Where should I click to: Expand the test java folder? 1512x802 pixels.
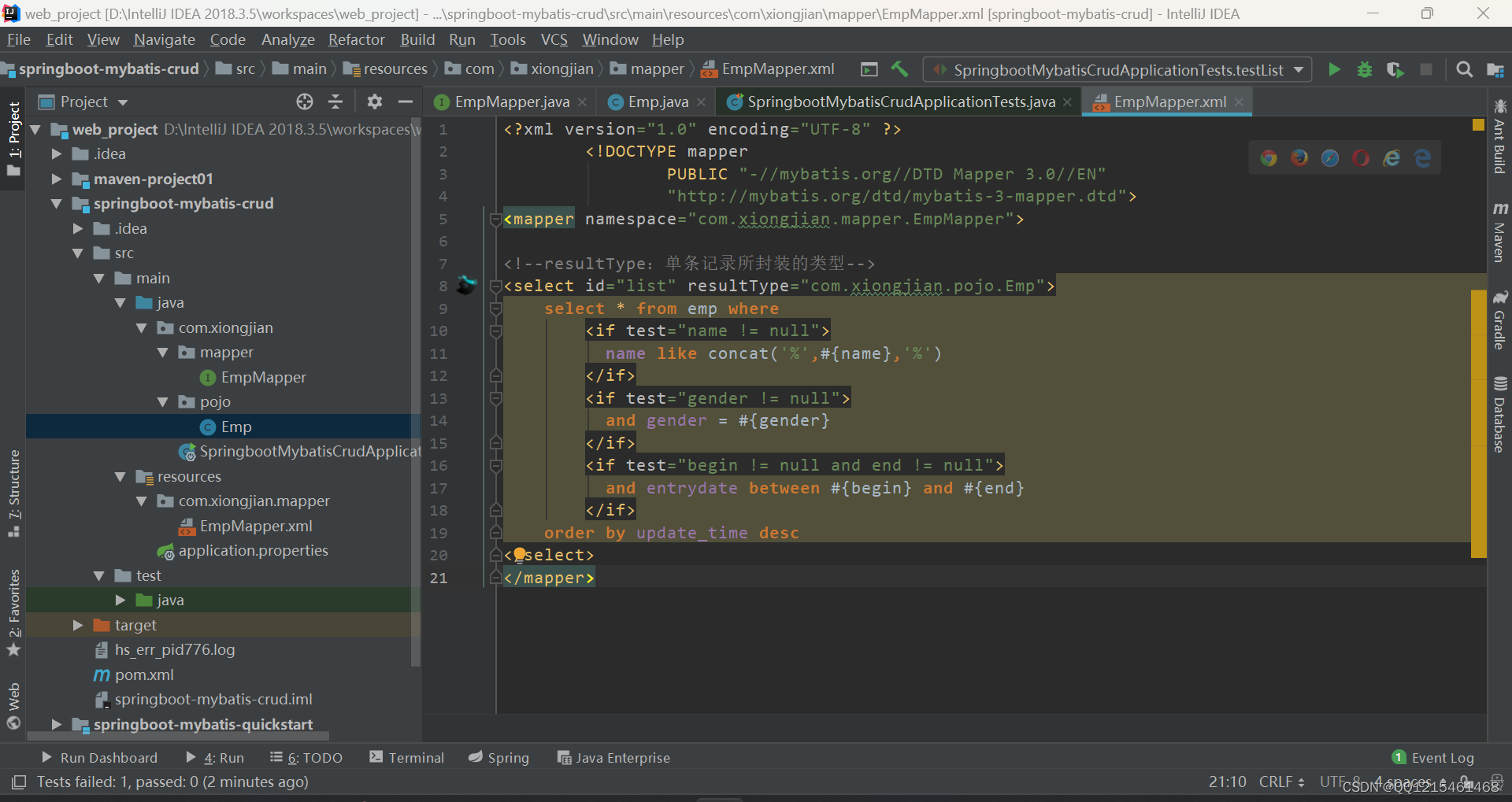[x=120, y=600]
